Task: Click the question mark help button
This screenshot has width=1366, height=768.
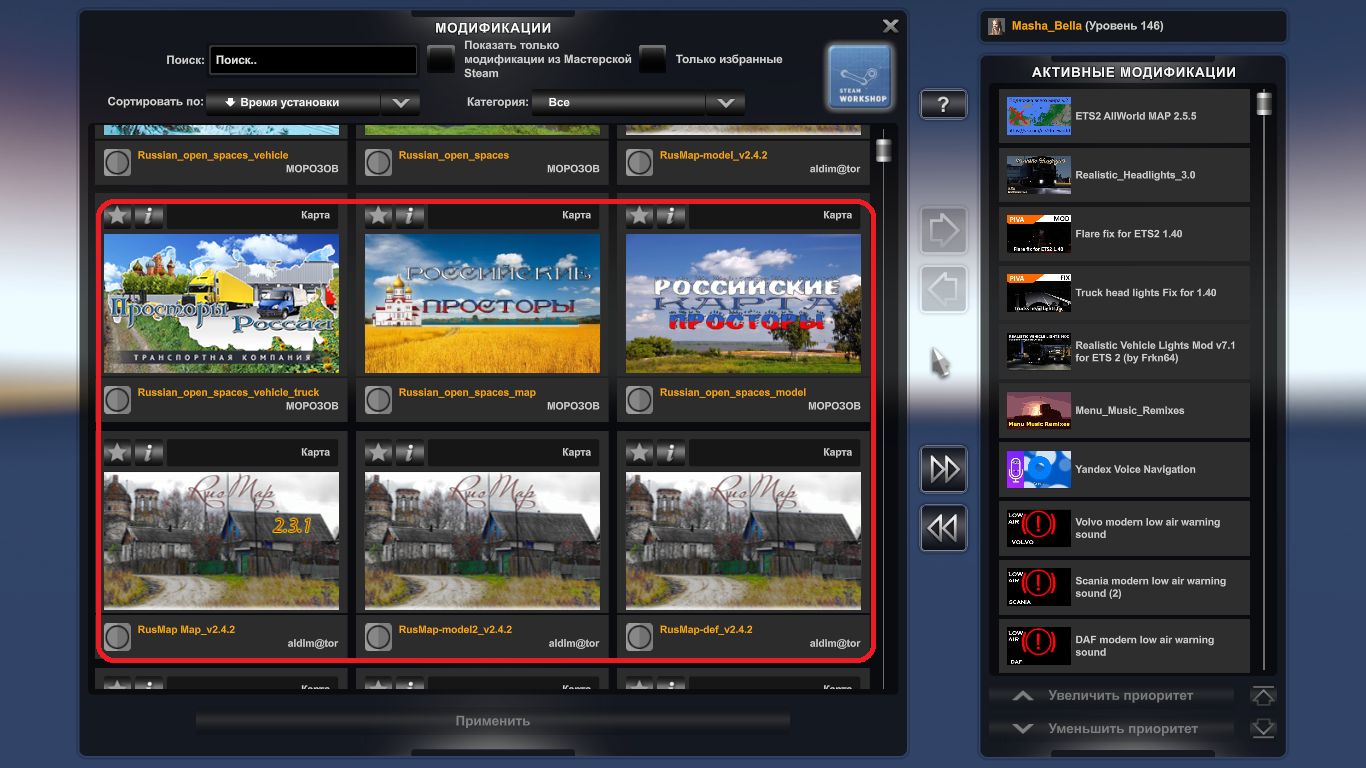Action: tap(943, 104)
